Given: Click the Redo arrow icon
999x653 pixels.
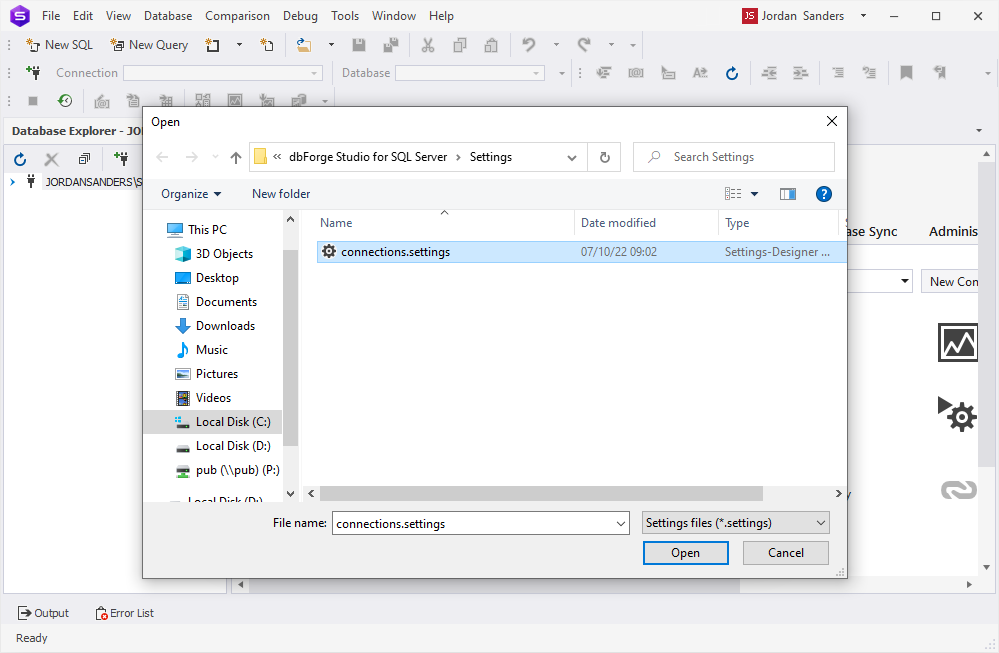Looking at the screenshot, I should pos(584,45).
